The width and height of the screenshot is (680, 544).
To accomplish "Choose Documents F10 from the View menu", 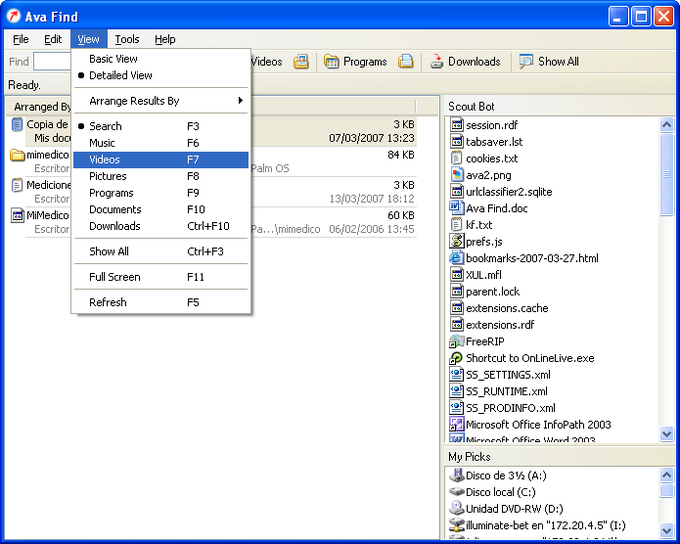I will click(161, 210).
